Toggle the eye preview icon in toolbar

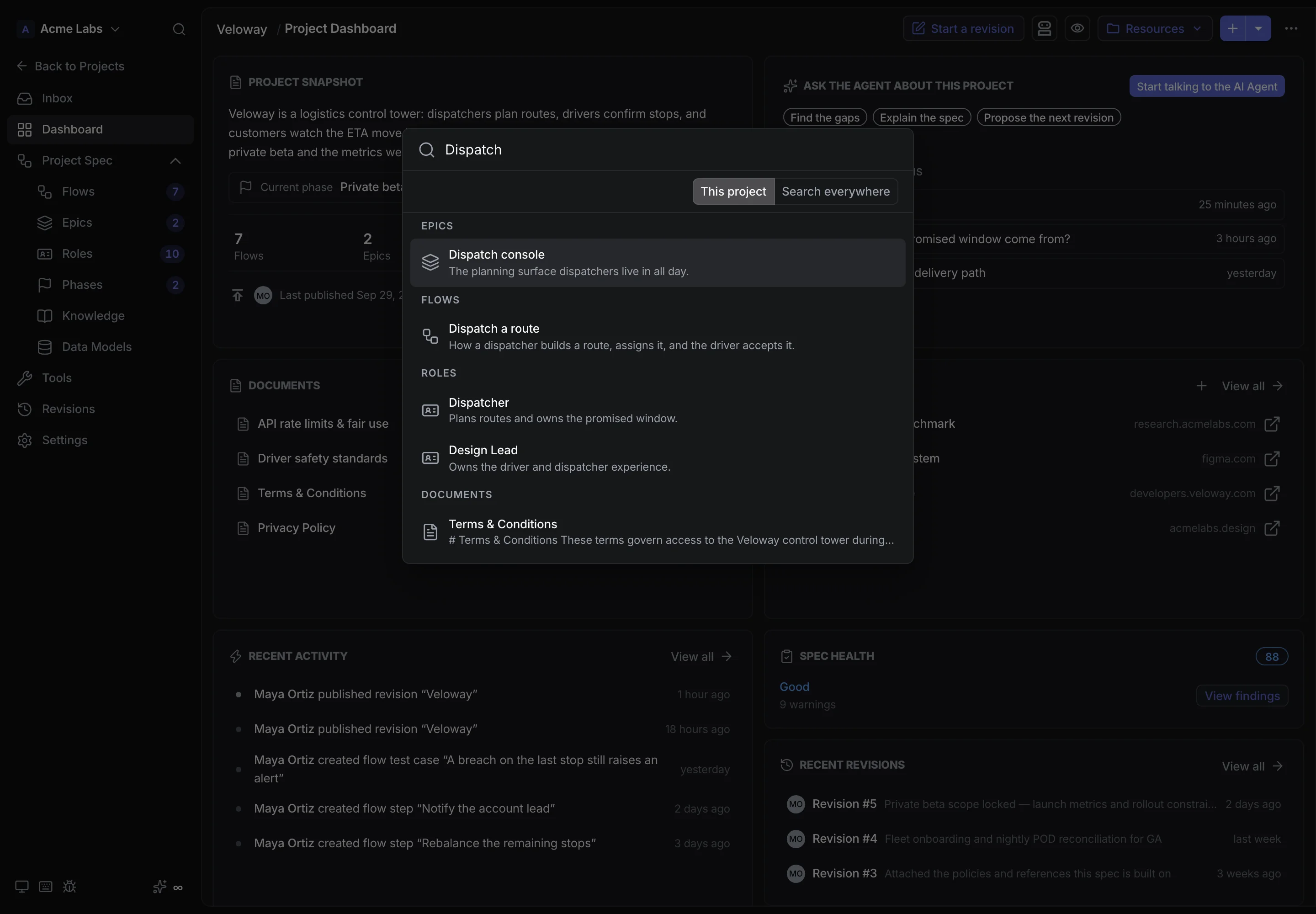(1077, 29)
